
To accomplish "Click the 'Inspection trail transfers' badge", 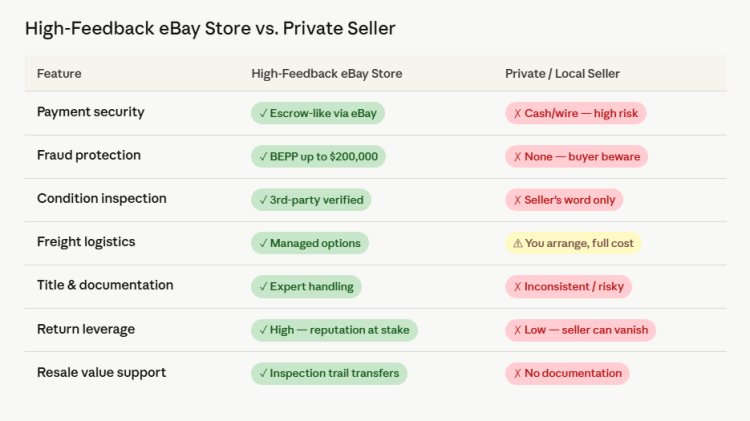I will pos(329,373).
